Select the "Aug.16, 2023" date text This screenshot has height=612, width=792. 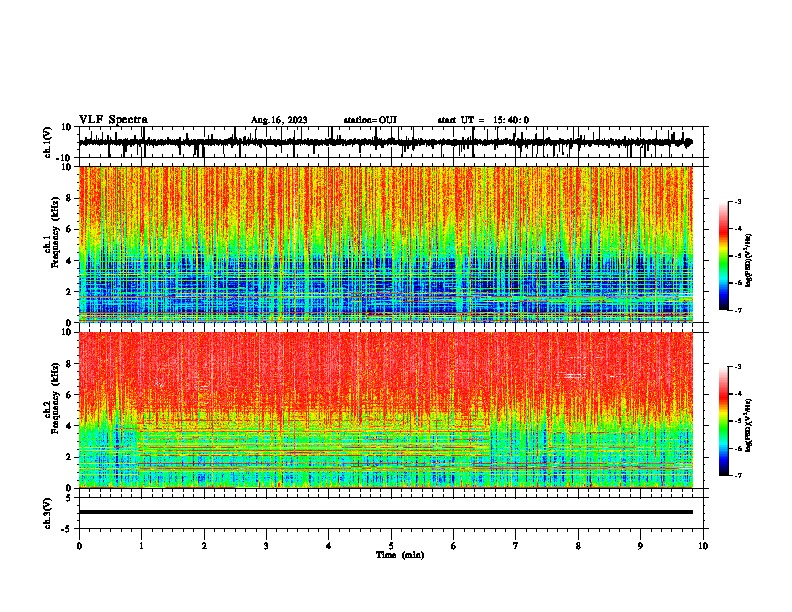[279, 120]
